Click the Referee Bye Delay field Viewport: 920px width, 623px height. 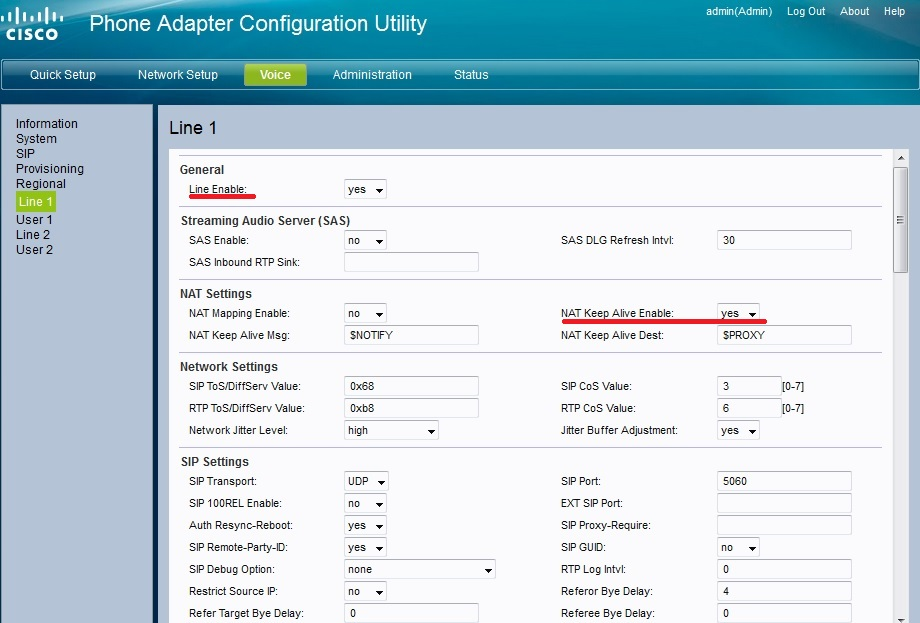pyautogui.click(x=784, y=614)
